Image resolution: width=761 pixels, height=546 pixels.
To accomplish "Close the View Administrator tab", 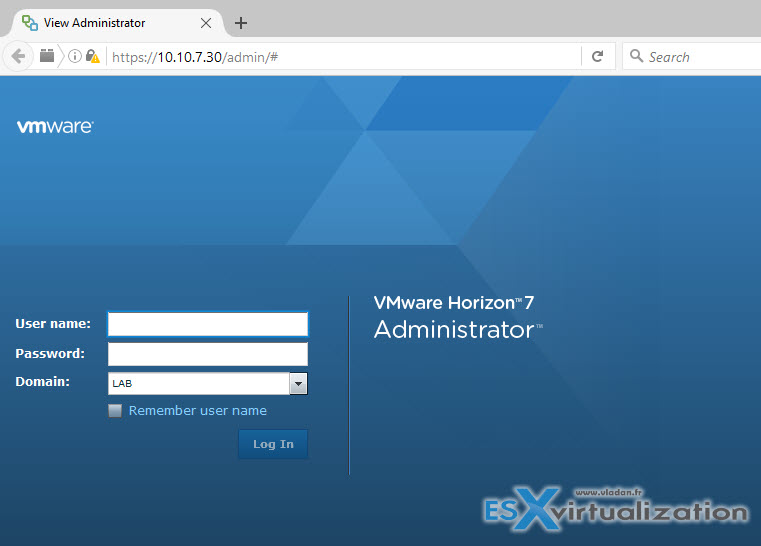I will pos(206,23).
